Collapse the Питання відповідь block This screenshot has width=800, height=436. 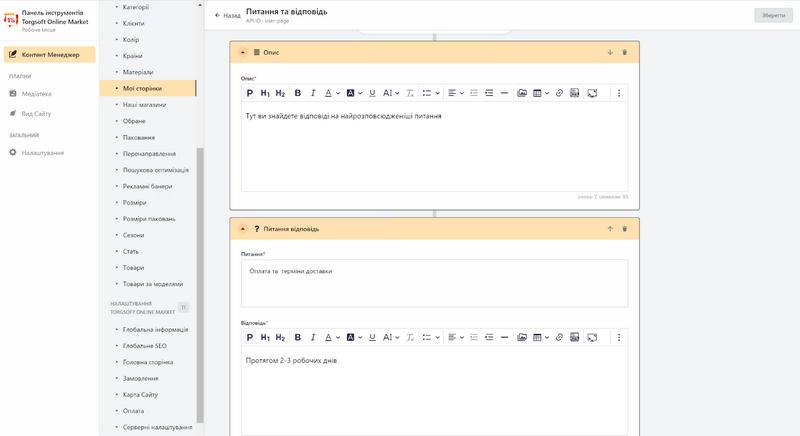[243, 228]
